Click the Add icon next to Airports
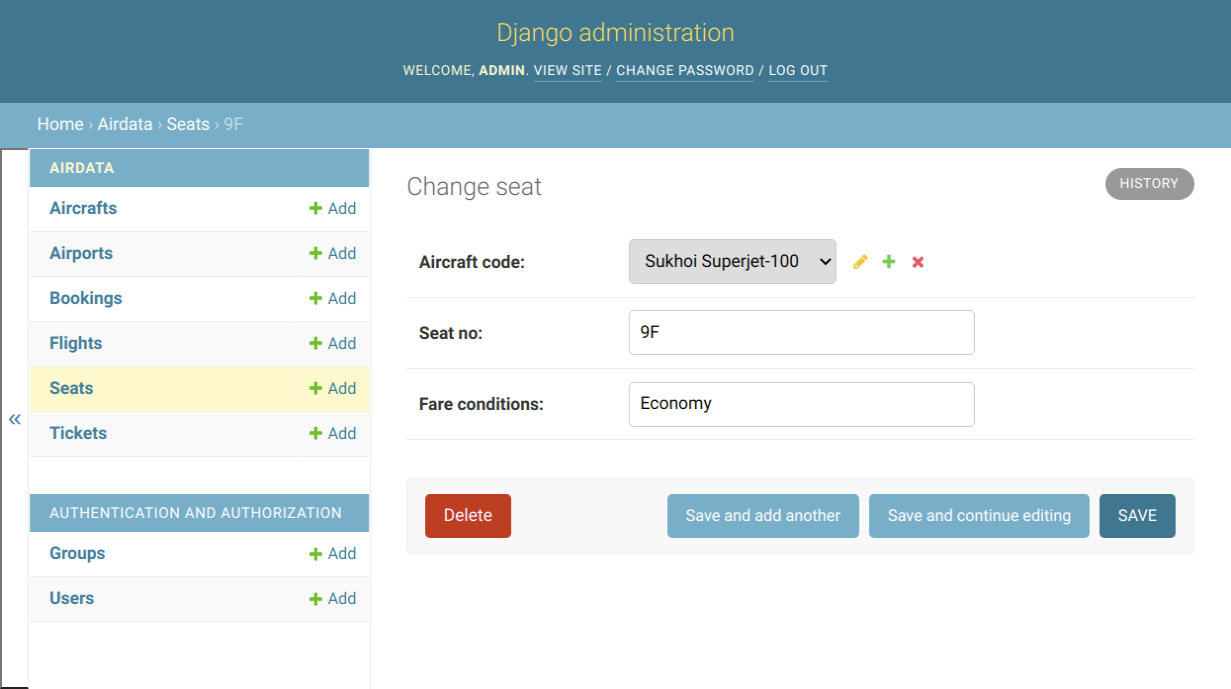 332,253
